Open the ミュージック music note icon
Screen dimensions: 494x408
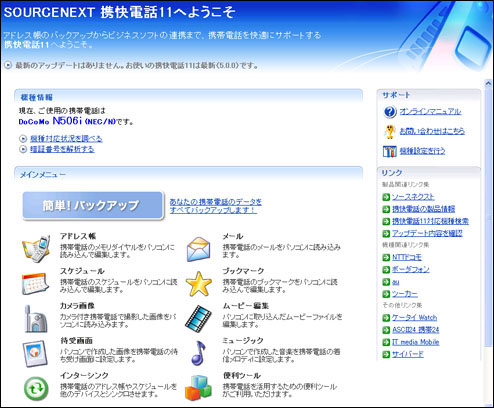click(198, 353)
